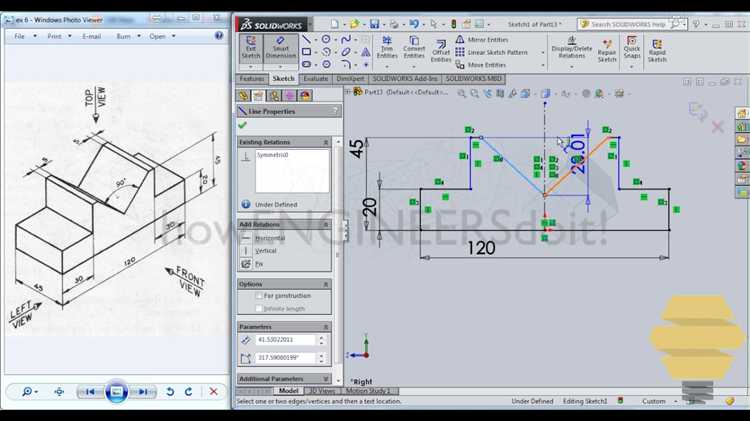Toggle Rapid Sketch

[x=657, y=51]
